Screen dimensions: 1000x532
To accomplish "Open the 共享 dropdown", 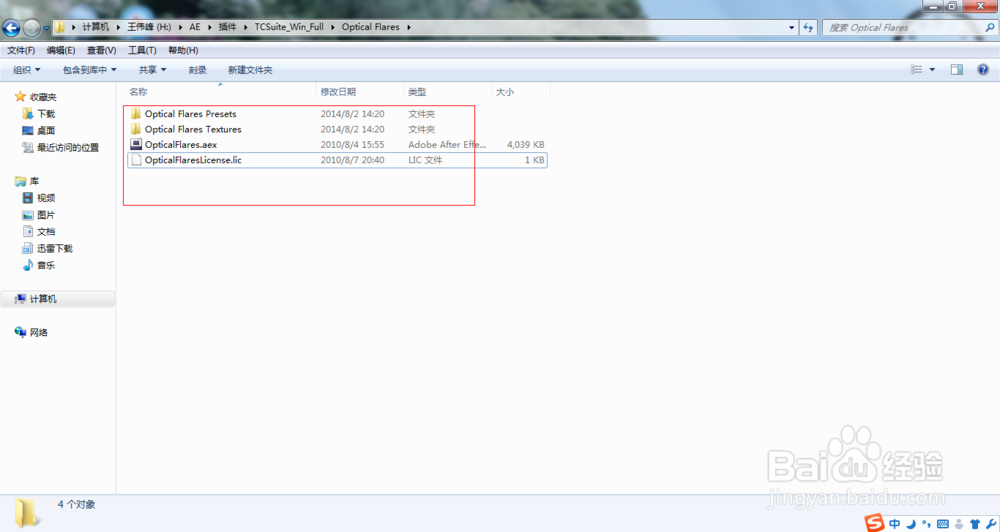I will pos(152,70).
